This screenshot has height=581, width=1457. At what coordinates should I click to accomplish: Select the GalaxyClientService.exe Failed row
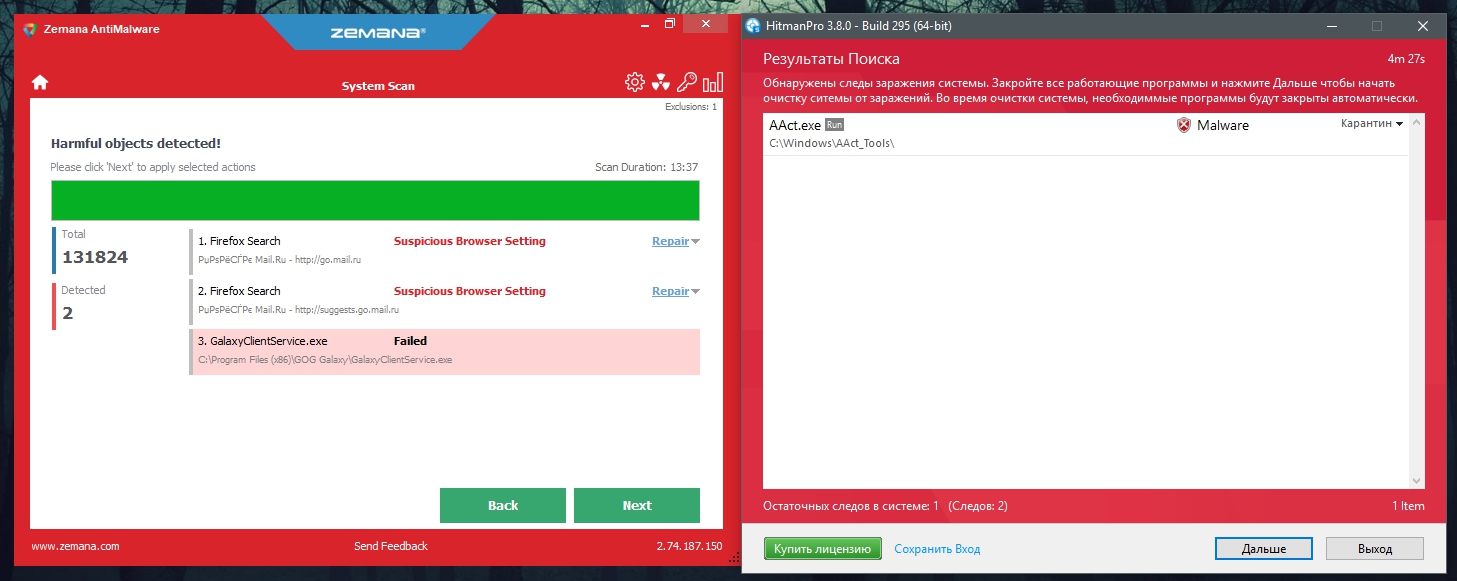[x=445, y=351]
